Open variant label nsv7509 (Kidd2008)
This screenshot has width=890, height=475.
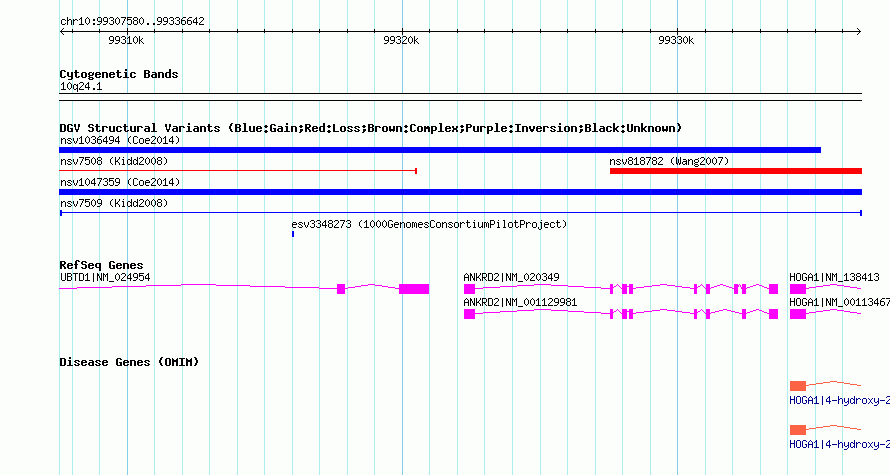114,203
